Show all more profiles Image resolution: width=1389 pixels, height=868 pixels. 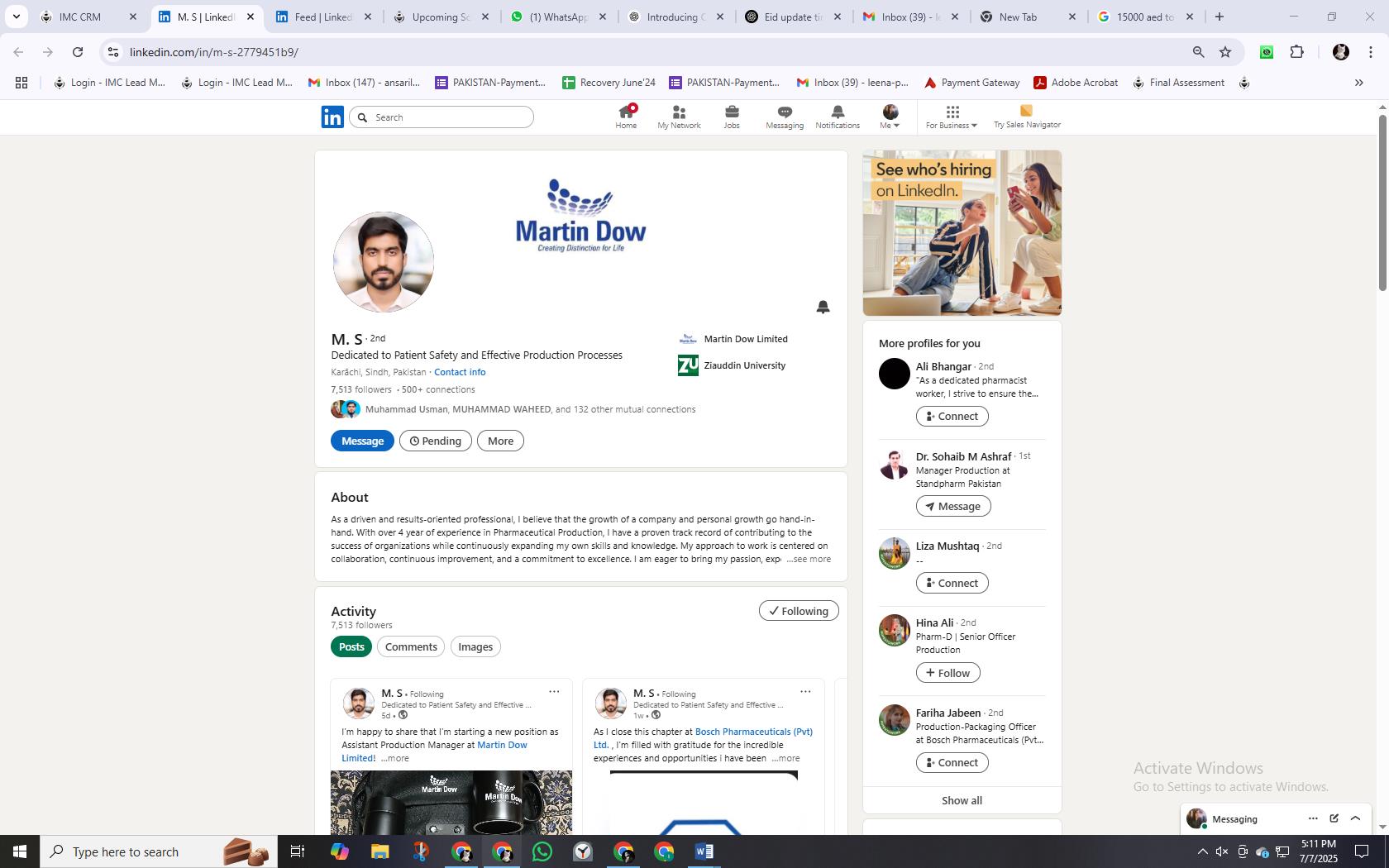[x=962, y=800]
